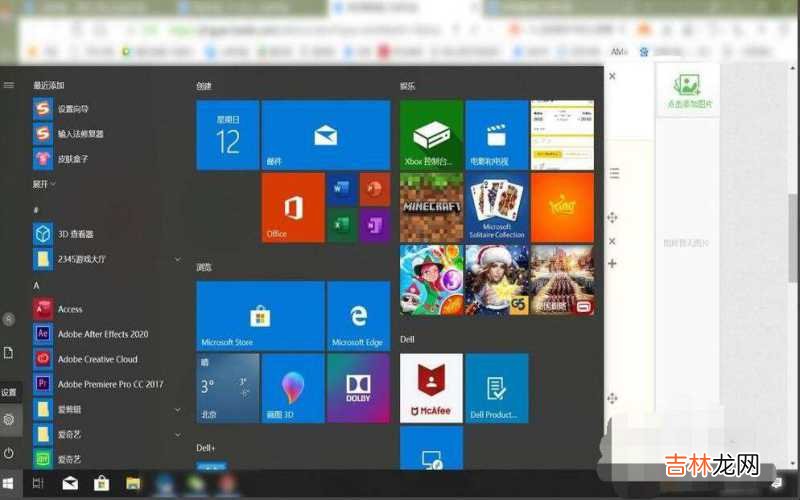Screen dimensions: 800x500
Task: Launch McAfee from Dell group
Action: coord(431,387)
